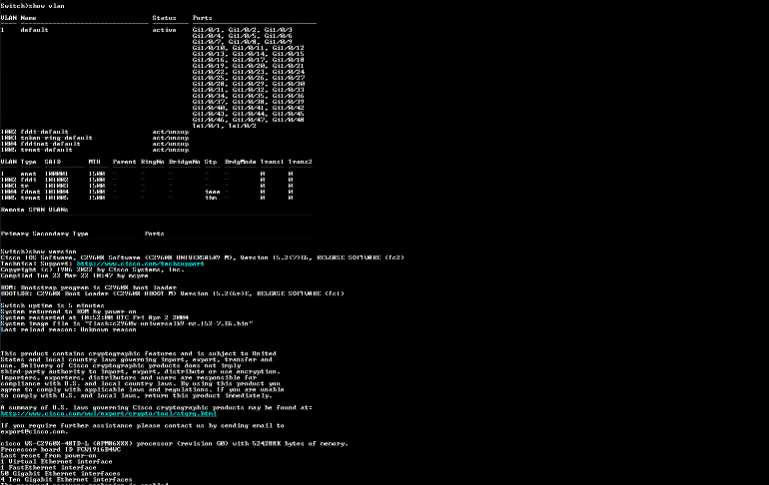
Task: Click the 'Primary Secondary Type' heading
Action: click(44, 234)
